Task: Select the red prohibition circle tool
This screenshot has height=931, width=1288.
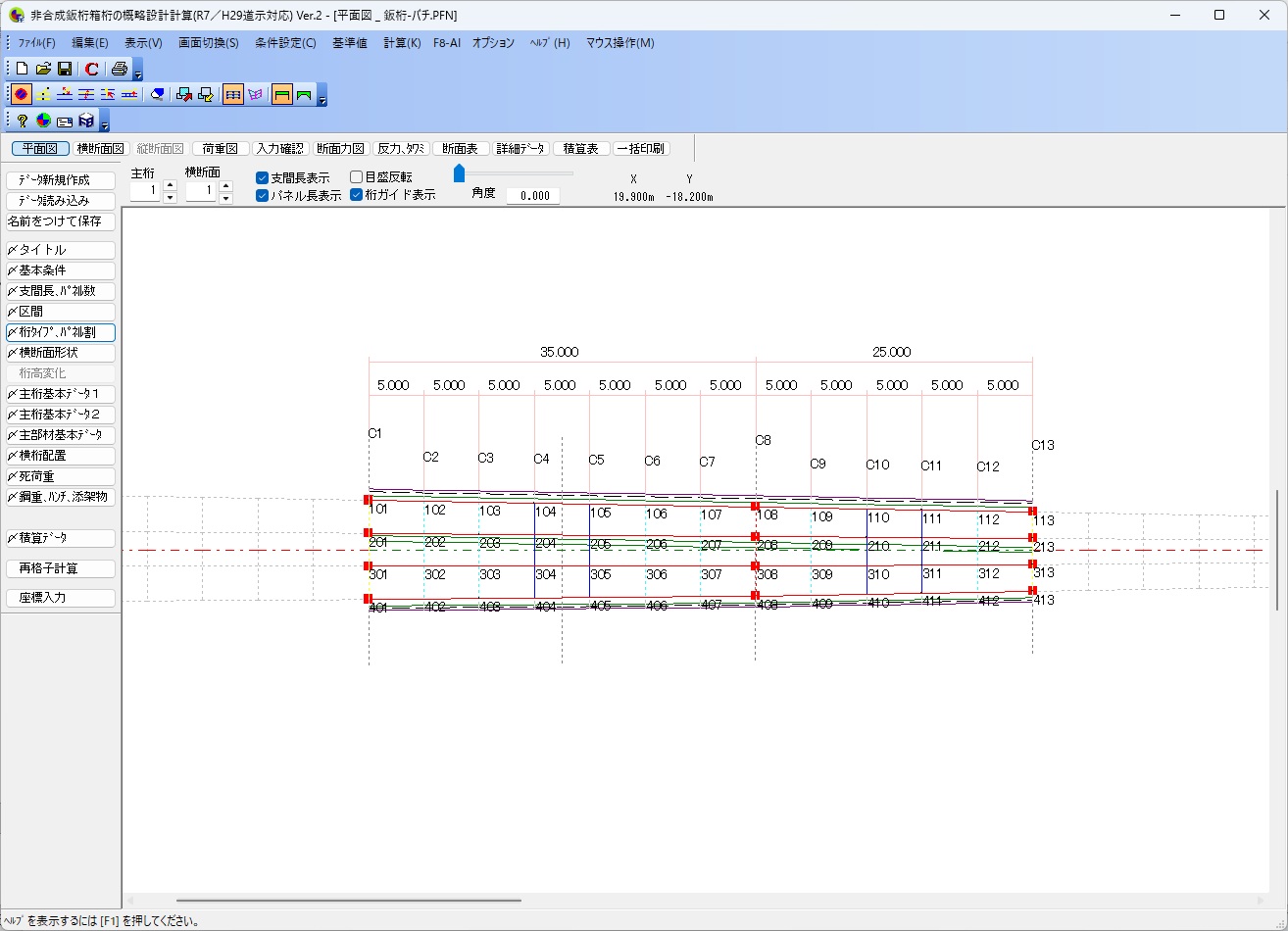Action: point(22,94)
